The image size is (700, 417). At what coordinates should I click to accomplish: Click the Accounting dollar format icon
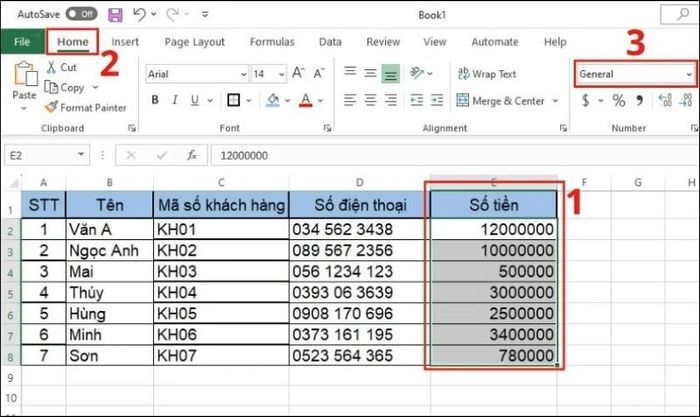[x=586, y=100]
